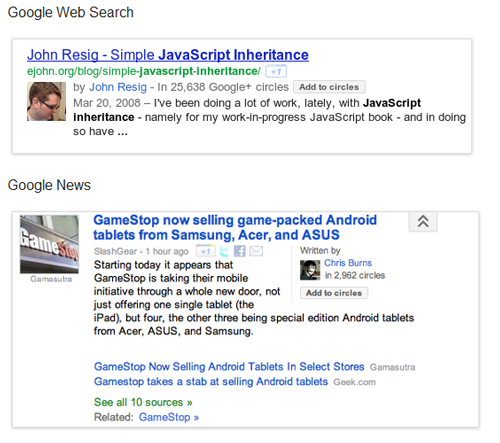Open the Related GameStop link

[169, 417]
